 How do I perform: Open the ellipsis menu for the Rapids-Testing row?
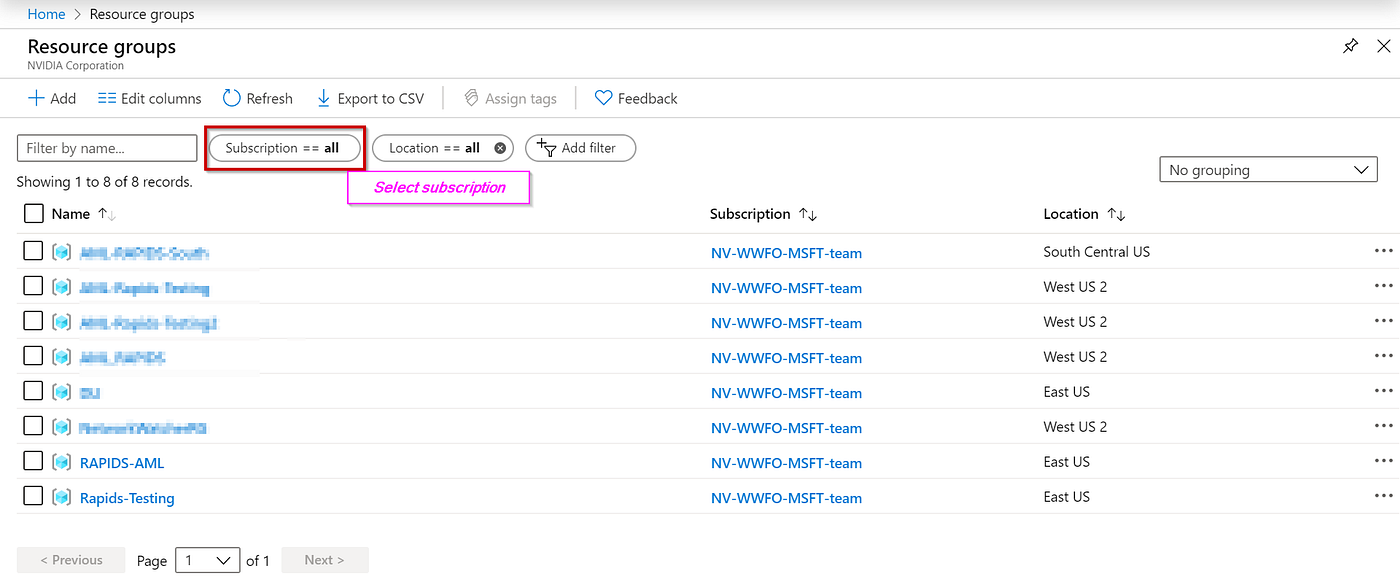pyautogui.click(x=1384, y=496)
